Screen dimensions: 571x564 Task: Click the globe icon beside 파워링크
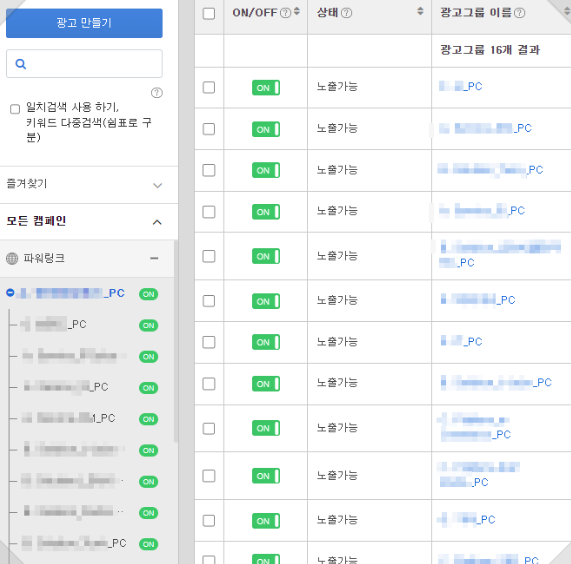(x=12, y=259)
